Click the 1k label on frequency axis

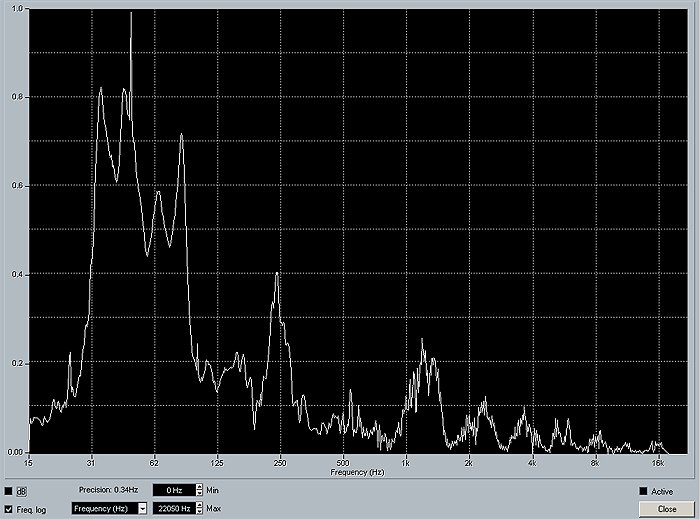(405, 463)
